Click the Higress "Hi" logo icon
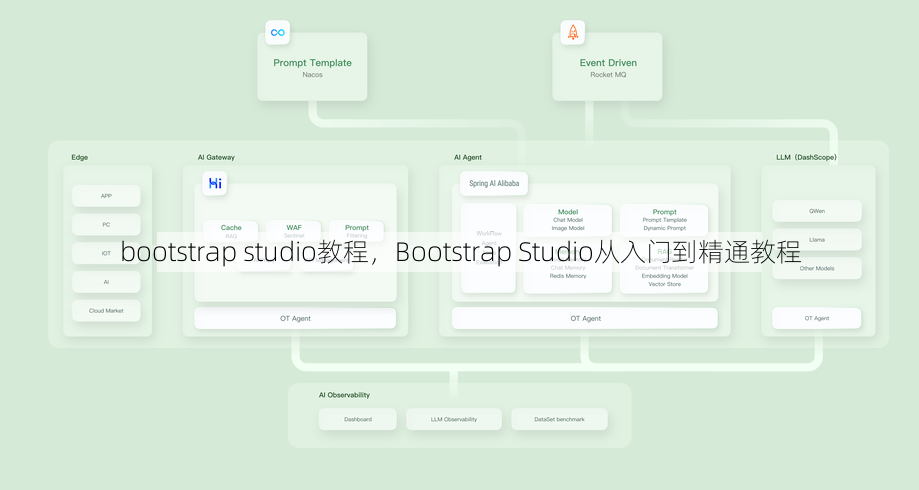This screenshot has width=919, height=490. (215, 183)
